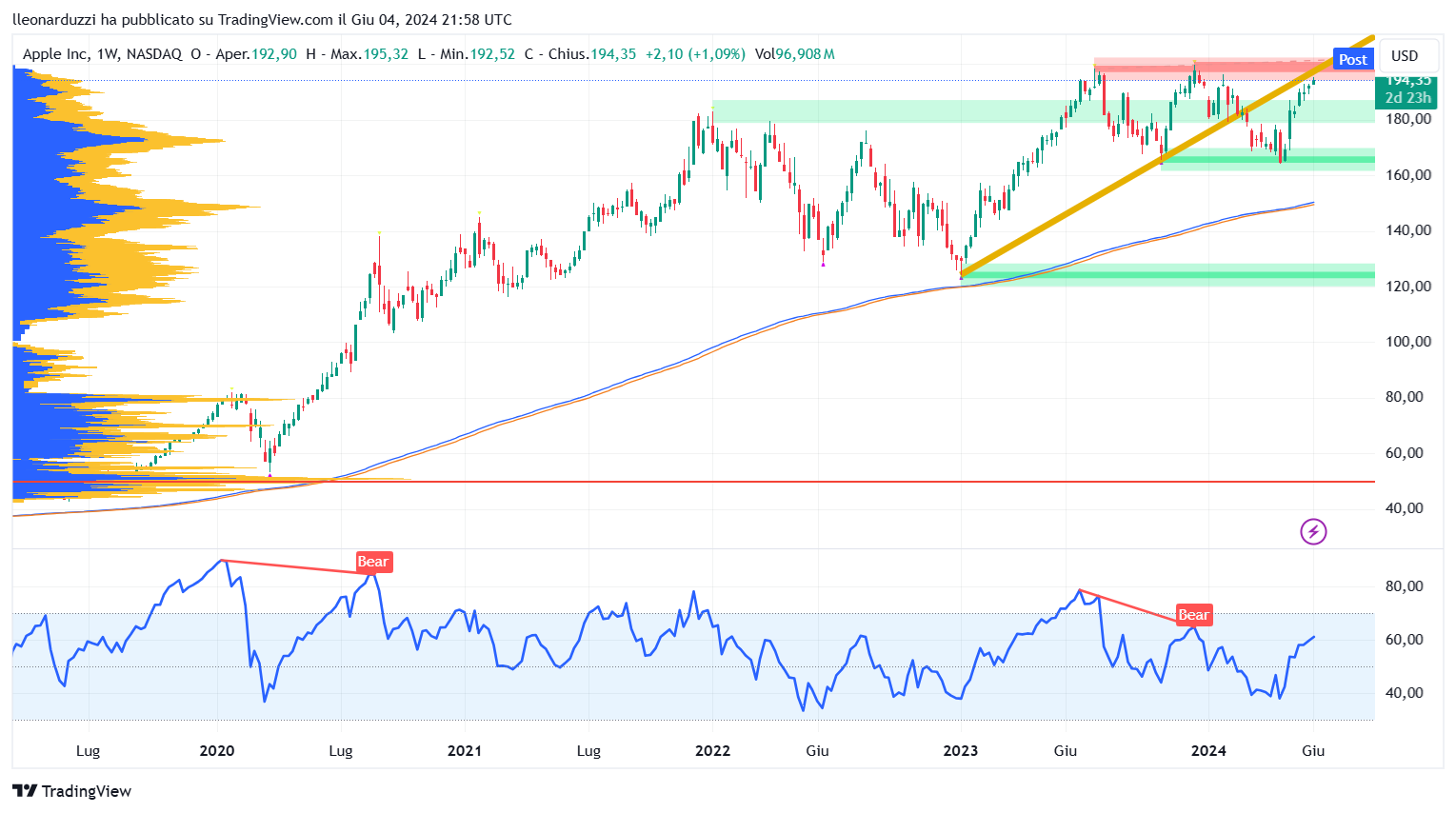Click the 160,00 price axis label

[1408, 174]
